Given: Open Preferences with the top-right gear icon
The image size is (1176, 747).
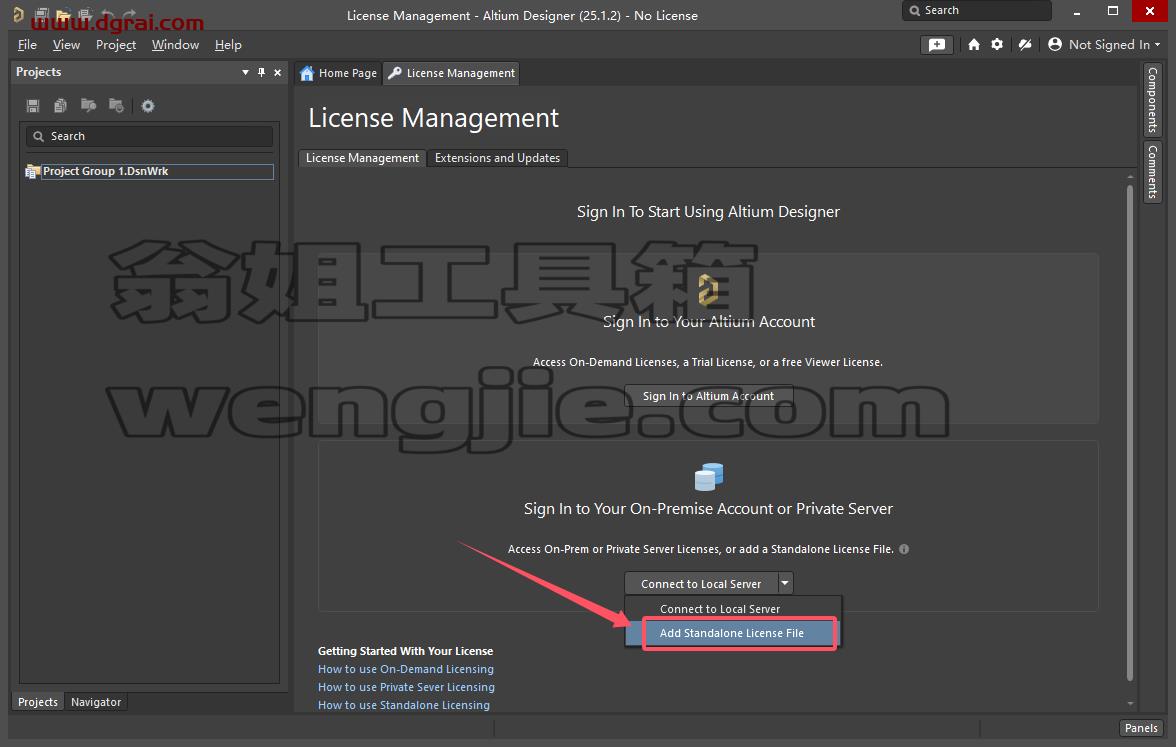Looking at the screenshot, I should click(x=997, y=44).
